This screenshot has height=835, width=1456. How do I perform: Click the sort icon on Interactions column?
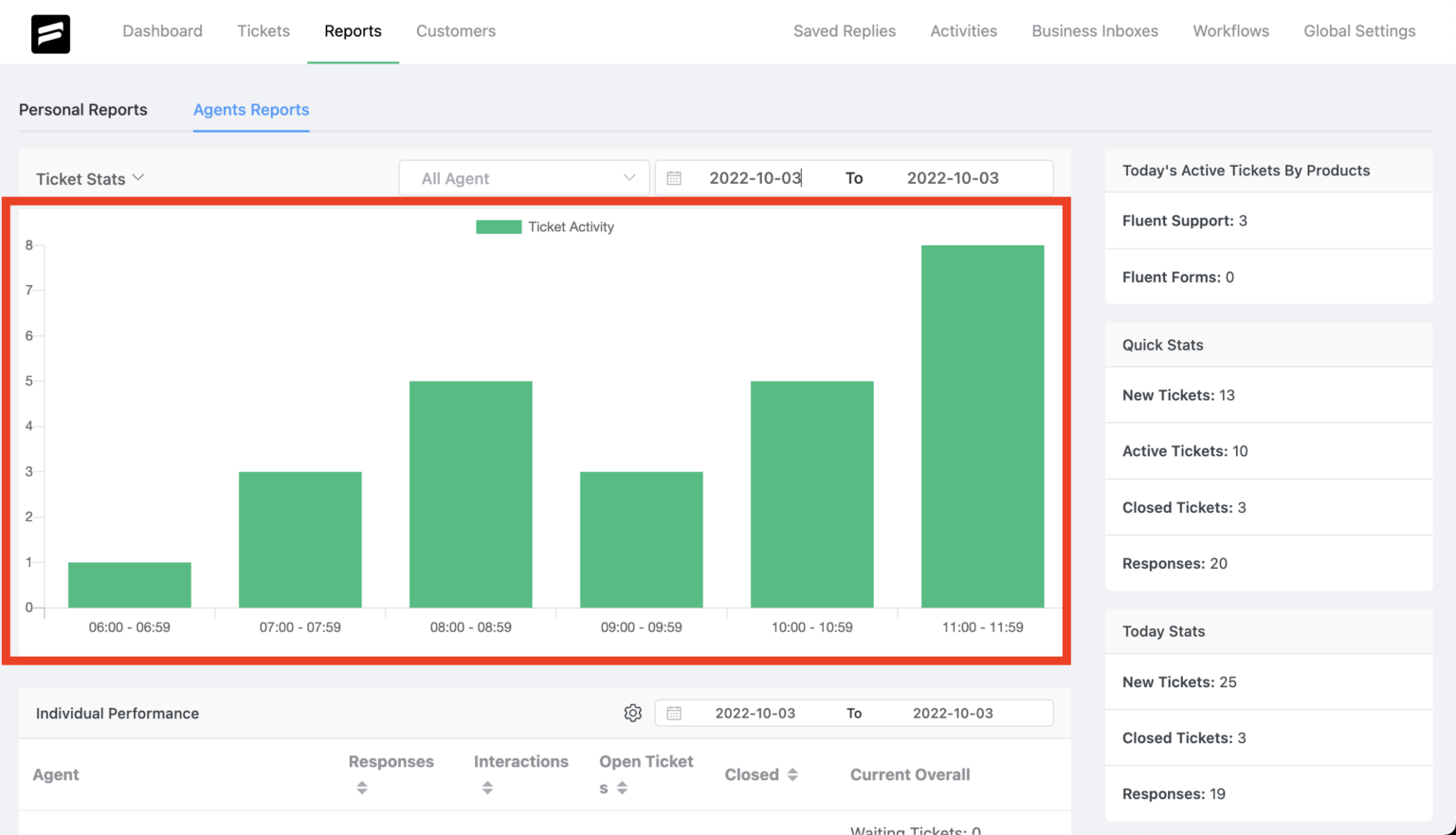(487, 786)
